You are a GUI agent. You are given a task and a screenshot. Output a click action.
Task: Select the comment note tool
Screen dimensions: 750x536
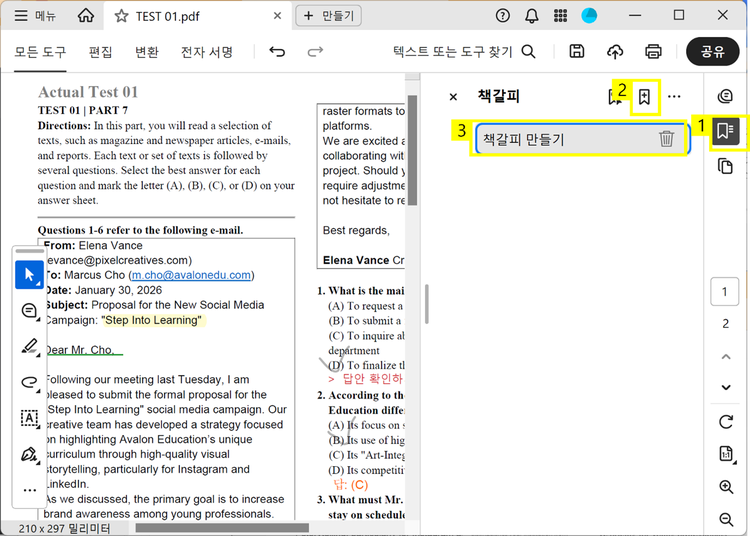[x=29, y=311]
